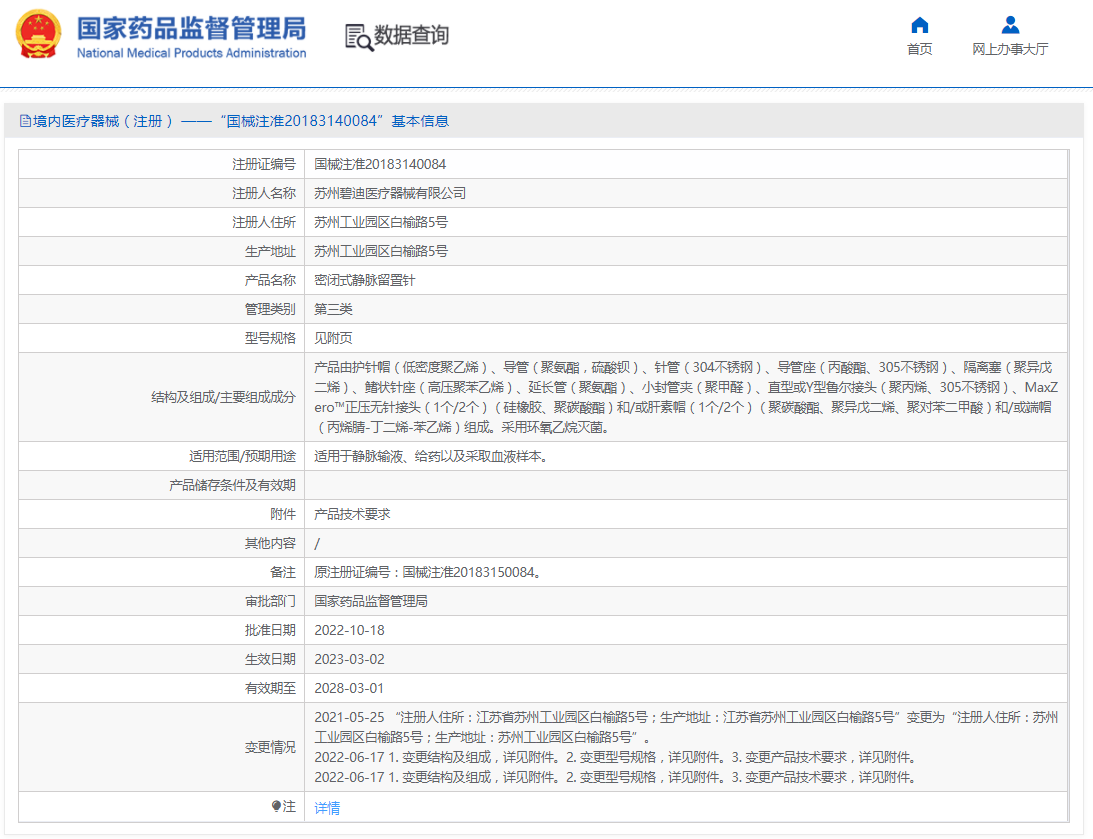
Task: Select registration number value 国械注准20183140084
Action: (380, 164)
